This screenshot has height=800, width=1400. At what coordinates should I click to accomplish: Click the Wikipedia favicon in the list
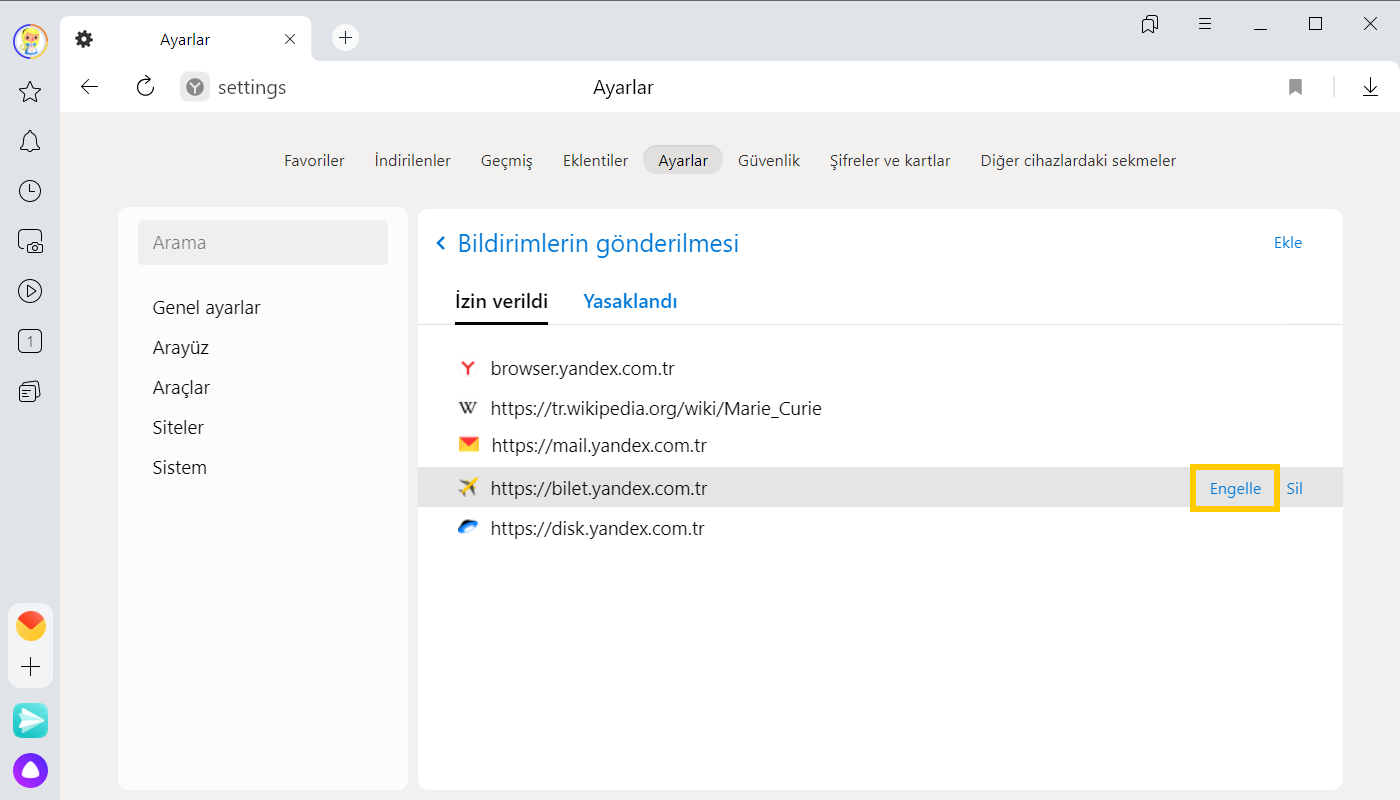[467, 408]
